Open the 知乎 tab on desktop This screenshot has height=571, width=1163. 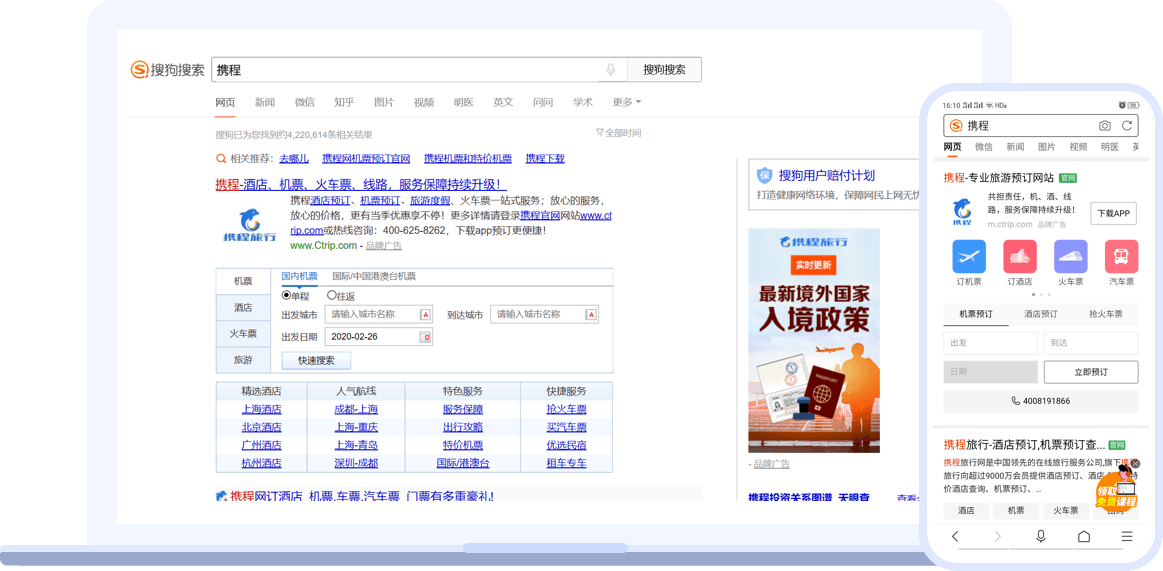[344, 102]
